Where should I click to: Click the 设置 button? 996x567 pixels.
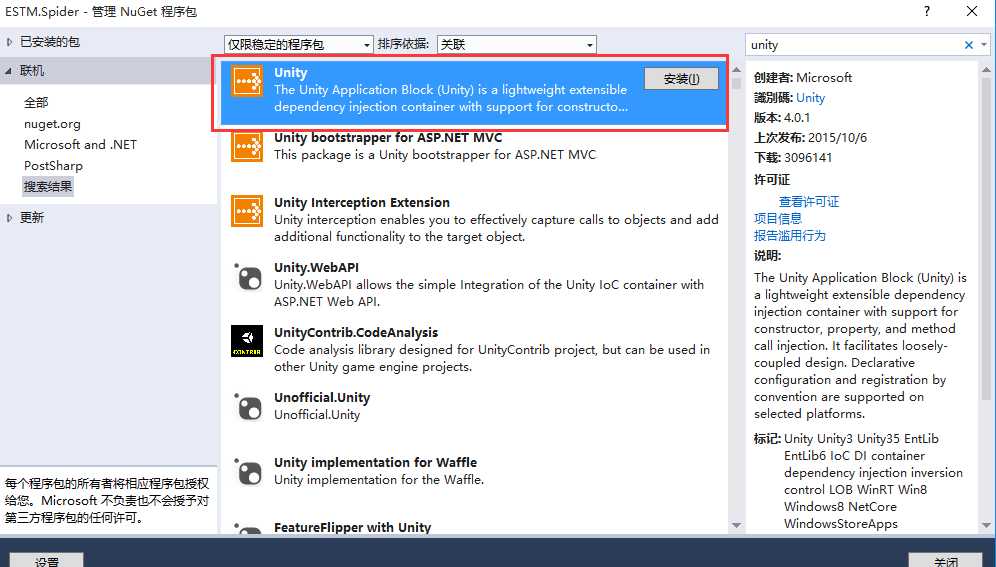pyautogui.click(x=46, y=561)
